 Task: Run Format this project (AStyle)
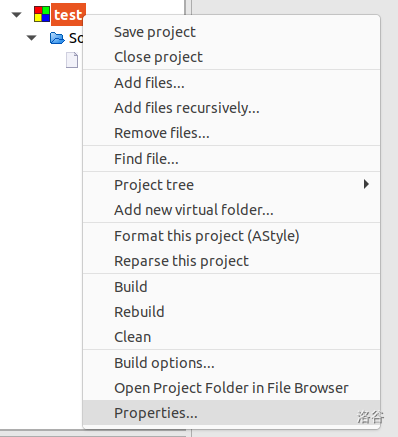[231, 236]
